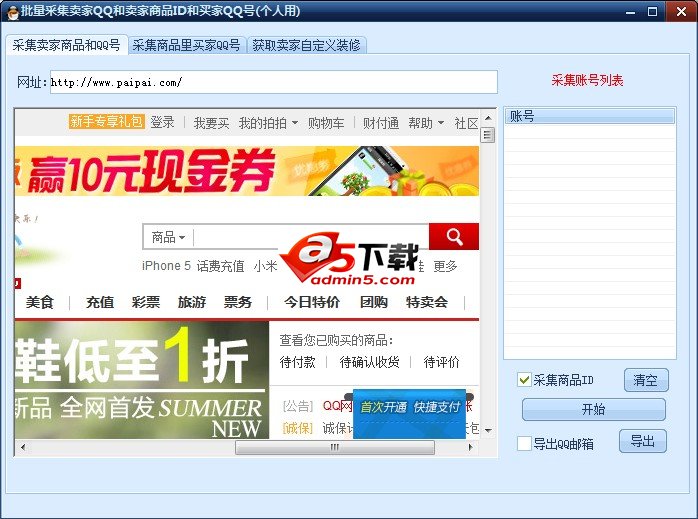Click the 充值 category link
This screenshot has width=698, height=519.
[x=100, y=302]
